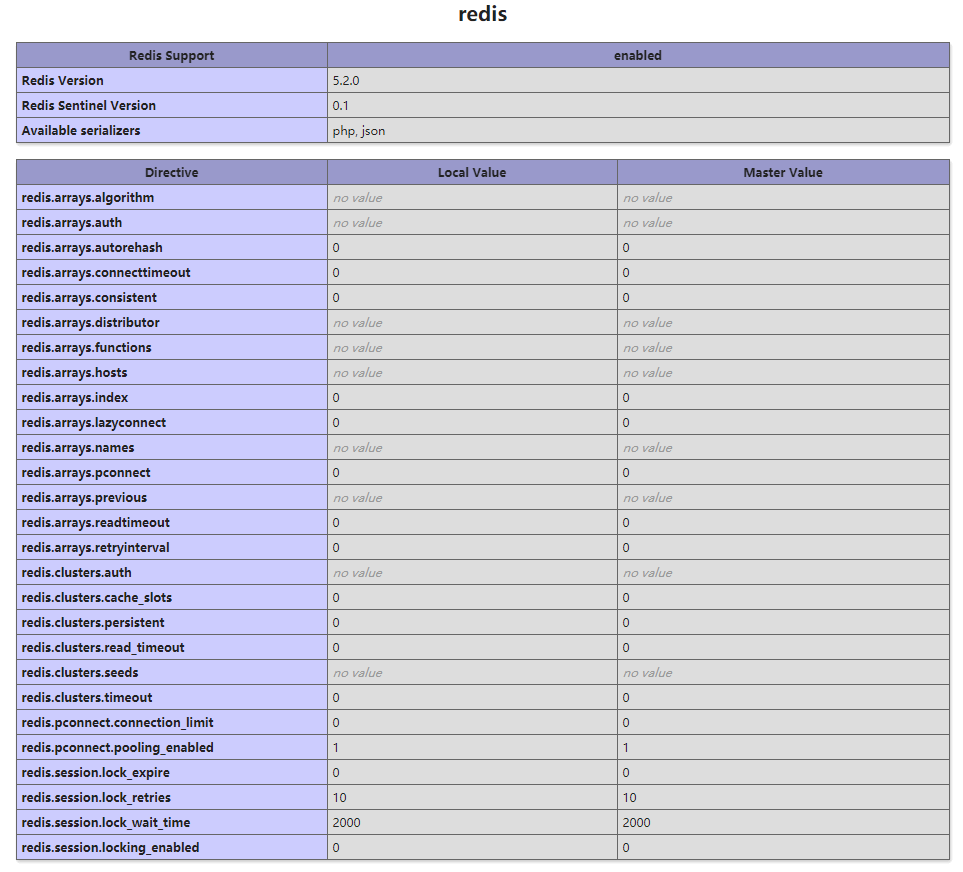This screenshot has width=963, height=872.
Task: Select the 'redis.arrays.retryinterval' directive
Action: coord(95,548)
